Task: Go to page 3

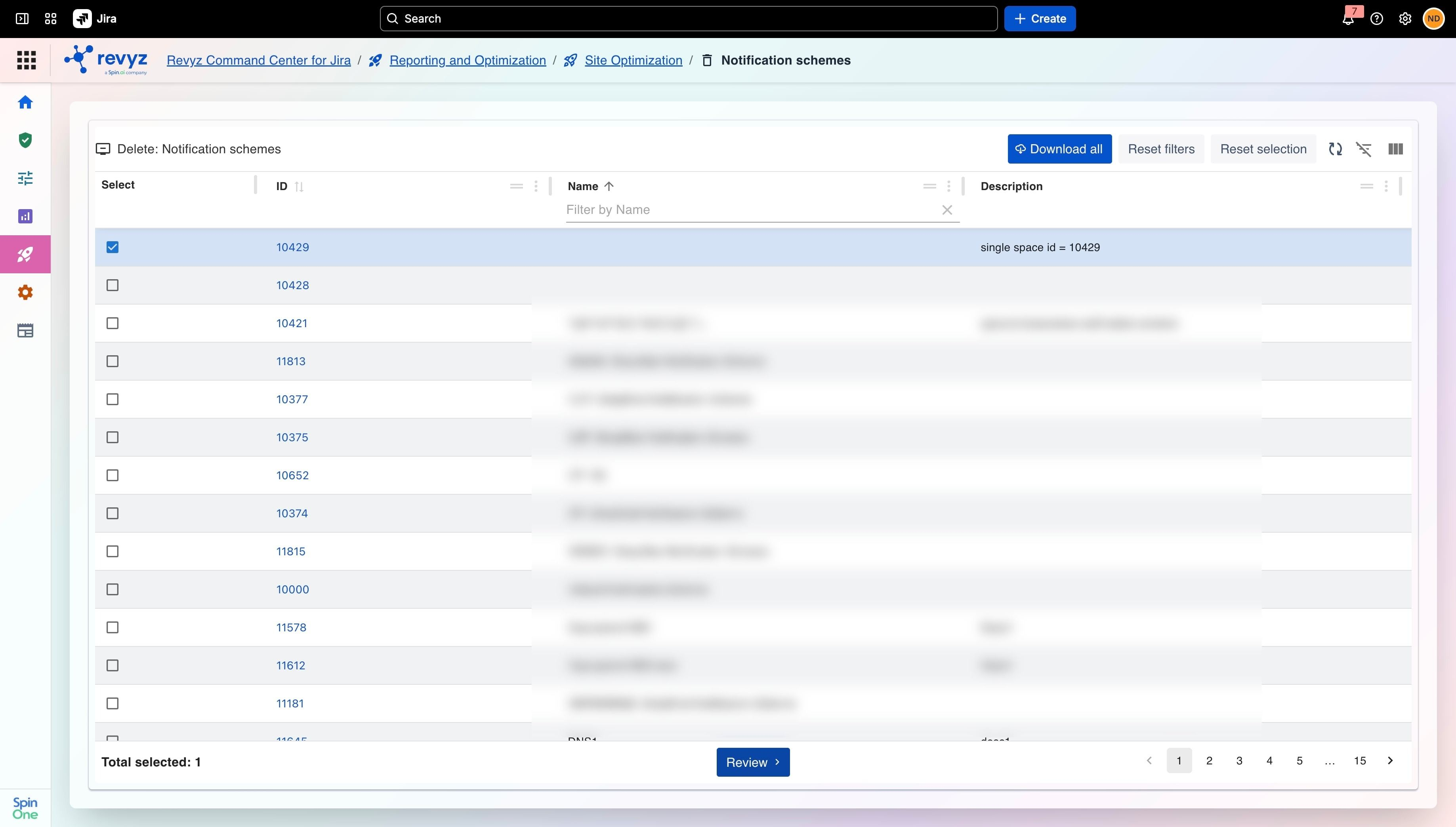Action: (1240, 760)
